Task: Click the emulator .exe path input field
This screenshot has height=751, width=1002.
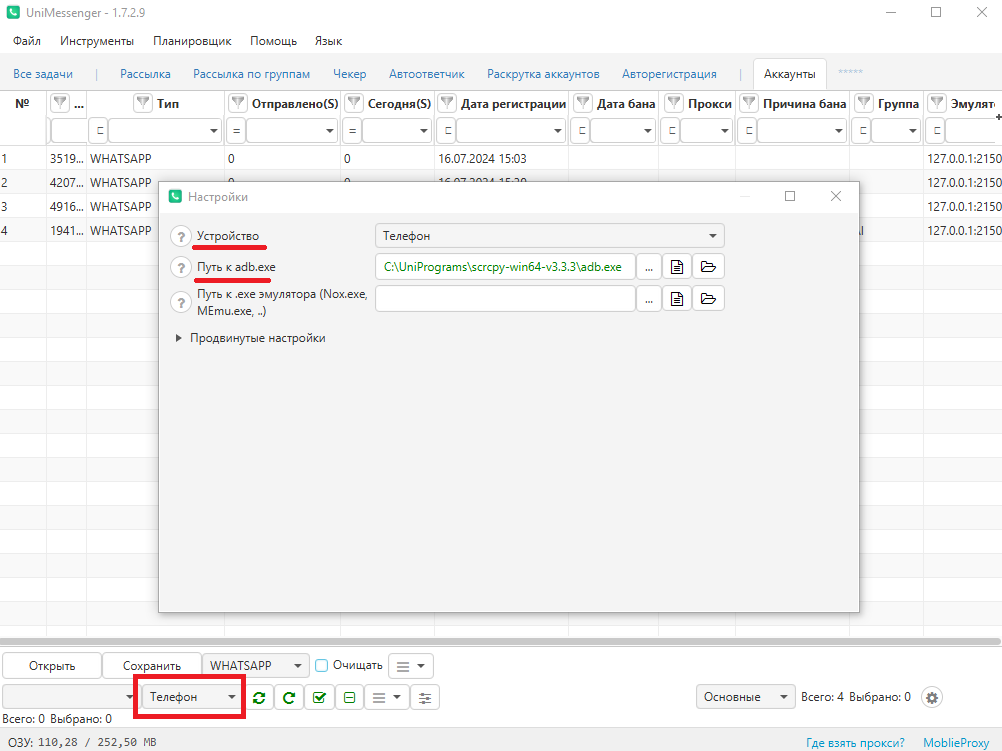Action: [x=505, y=298]
